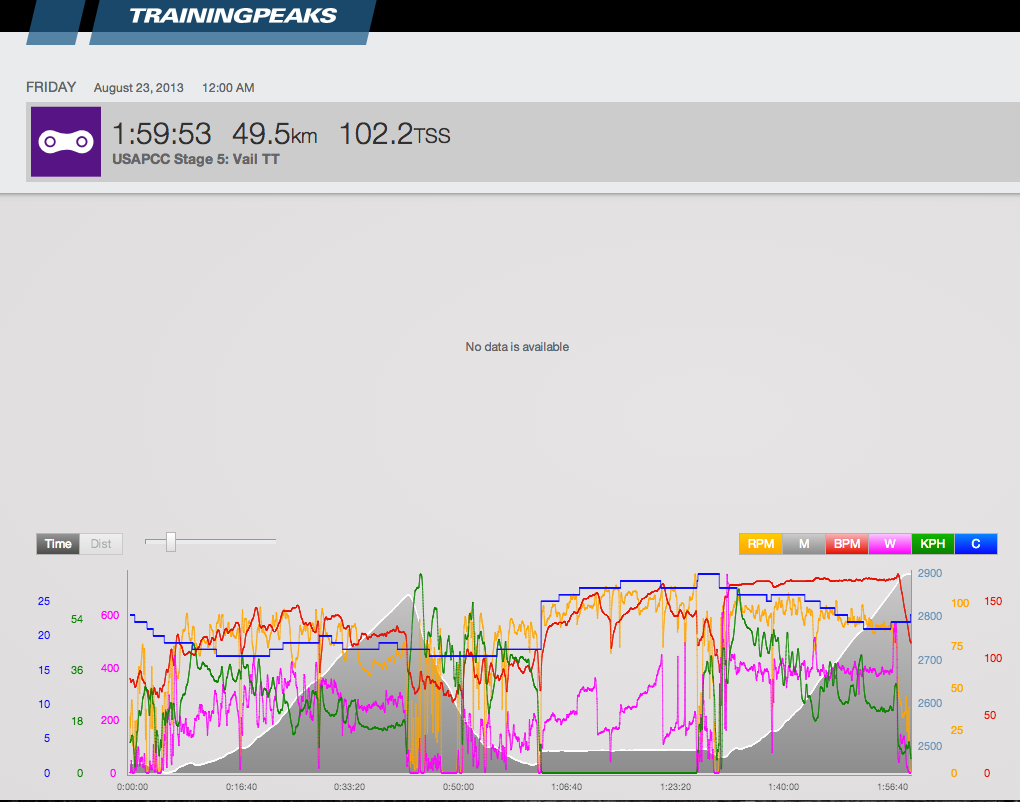Viewport: 1020px width, 802px height.
Task: Toggle the RPM cadence series
Action: [x=760, y=544]
